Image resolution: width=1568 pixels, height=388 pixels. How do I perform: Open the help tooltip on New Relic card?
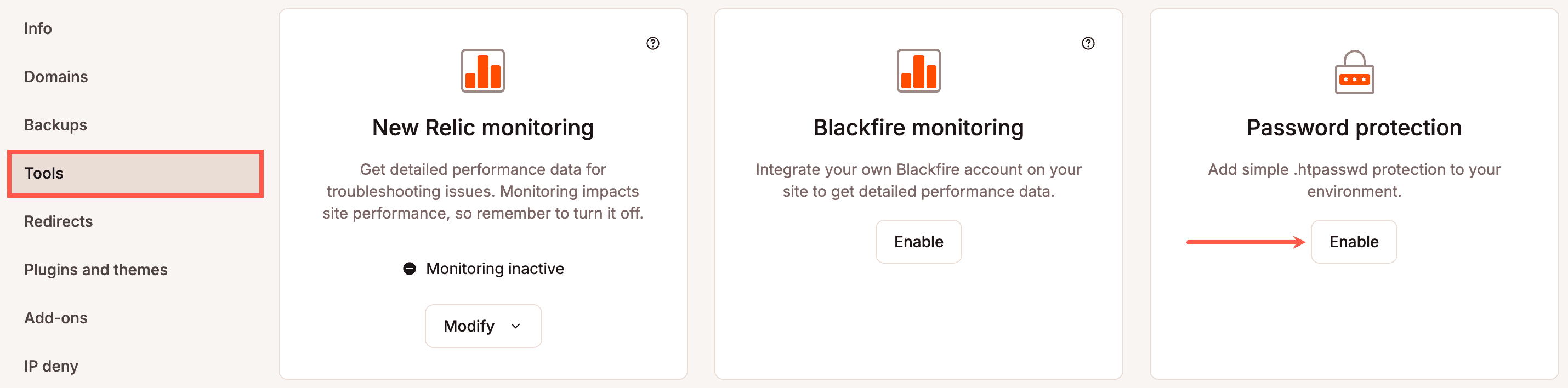pyautogui.click(x=653, y=43)
